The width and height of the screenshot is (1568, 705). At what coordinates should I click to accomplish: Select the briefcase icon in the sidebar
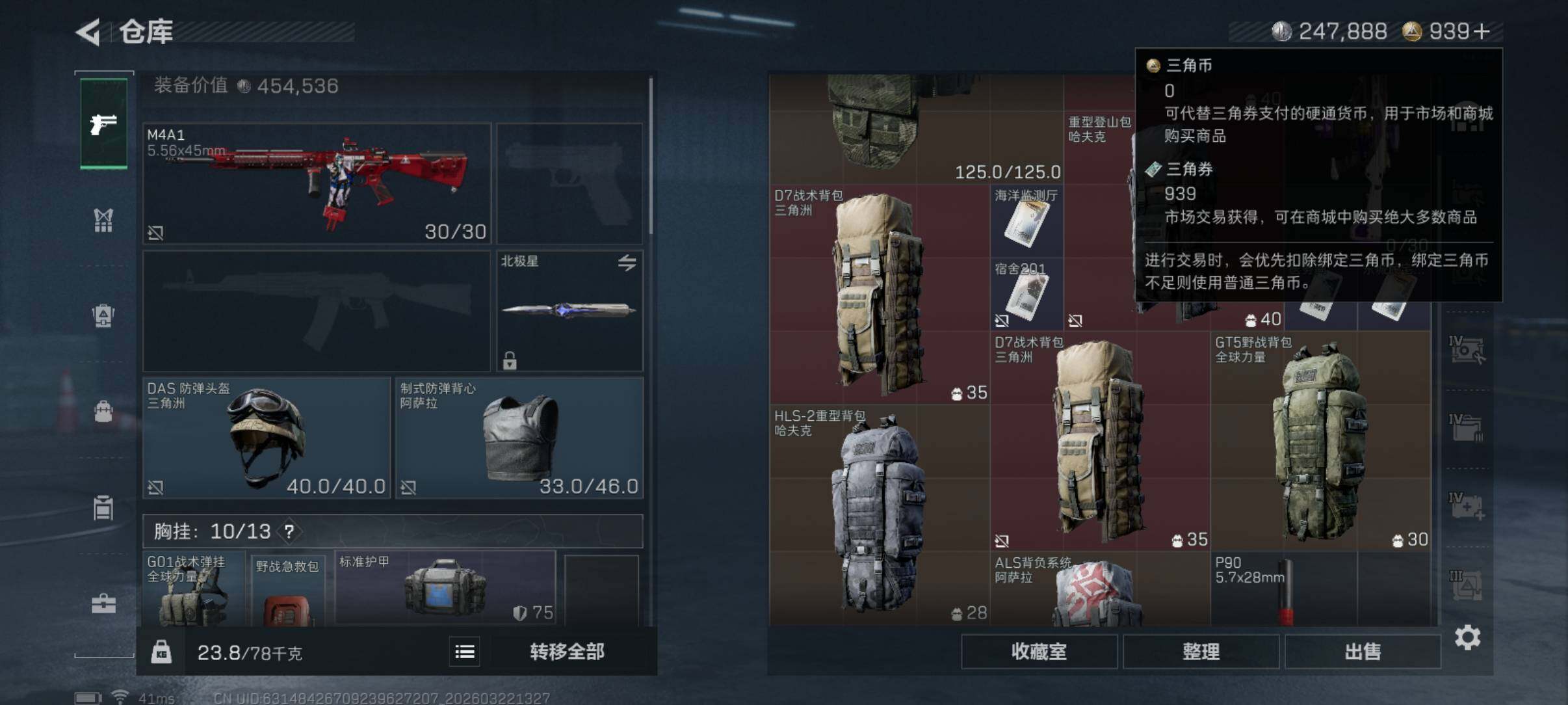tap(103, 604)
